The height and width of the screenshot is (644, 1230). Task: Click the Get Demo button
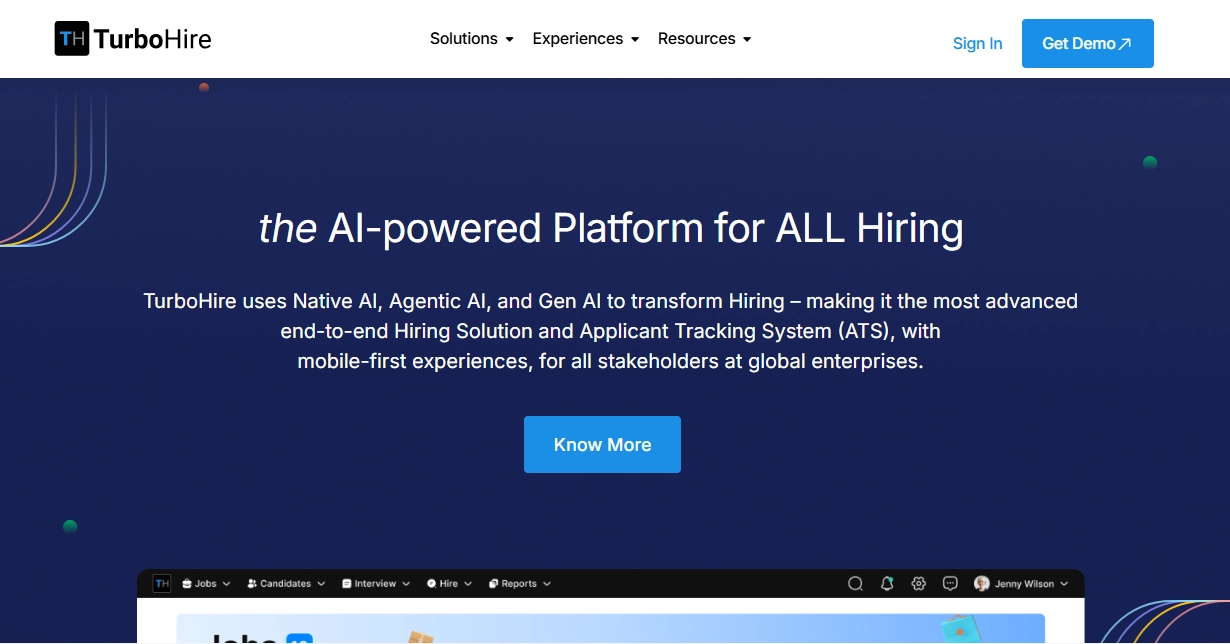tap(1087, 43)
